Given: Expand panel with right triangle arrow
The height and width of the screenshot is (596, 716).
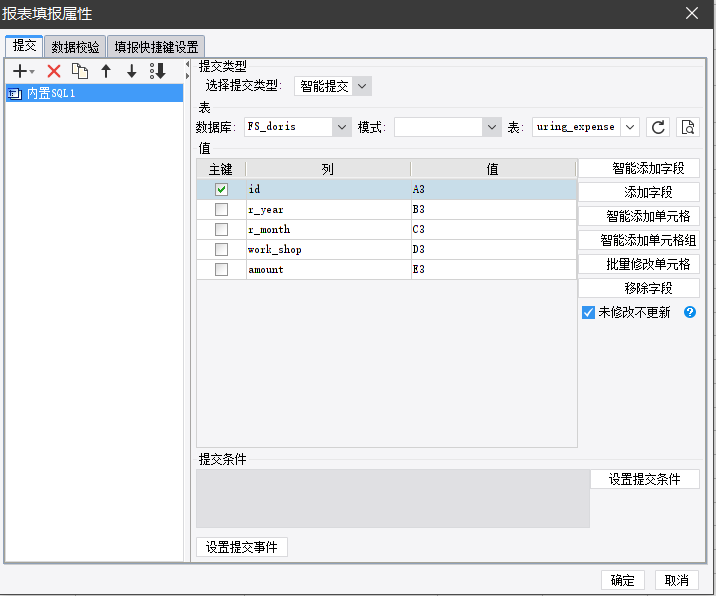Looking at the screenshot, I should pyautogui.click(x=187, y=76).
